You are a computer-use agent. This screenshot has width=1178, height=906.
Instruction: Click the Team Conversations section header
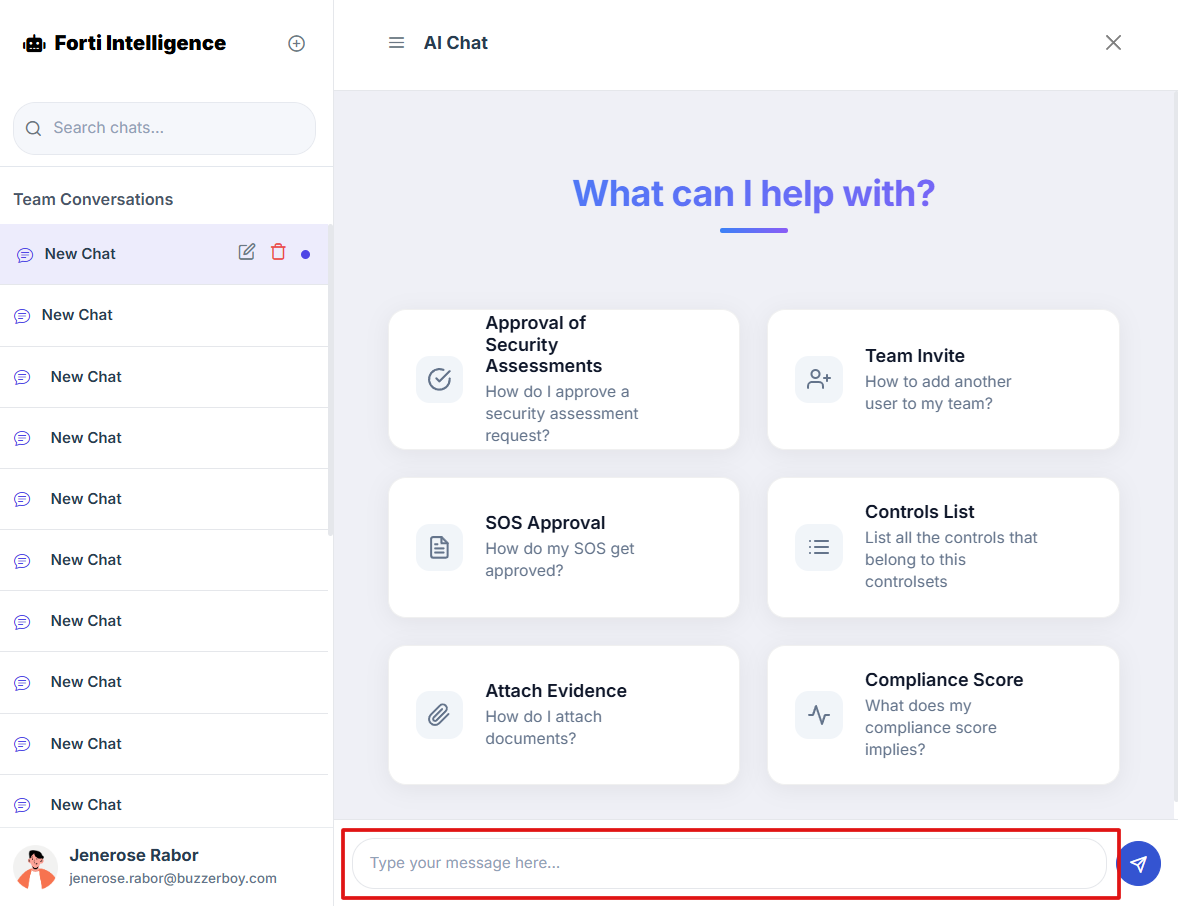tap(93, 199)
